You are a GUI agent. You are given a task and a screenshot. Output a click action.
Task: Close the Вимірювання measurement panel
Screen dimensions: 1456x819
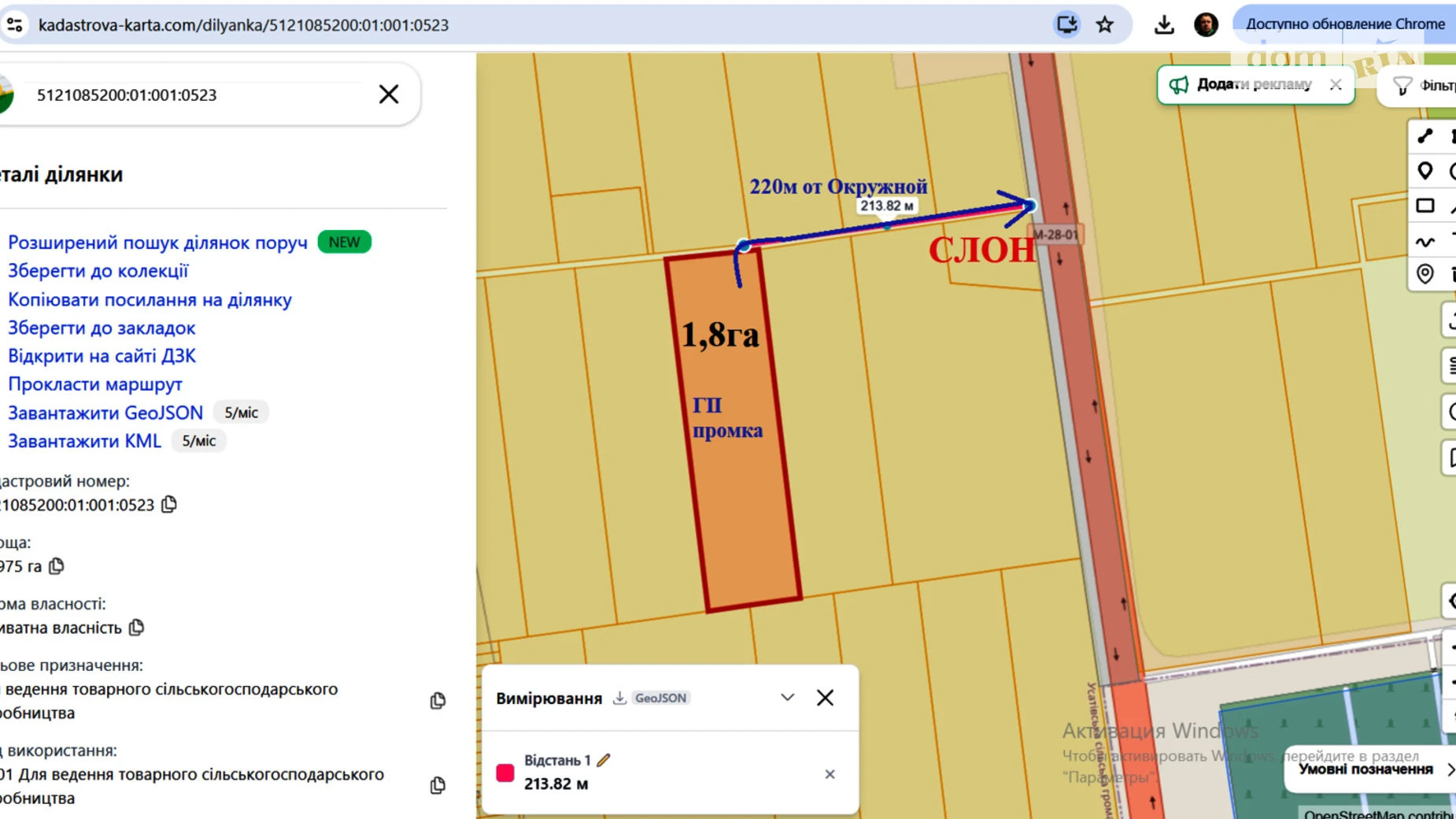pos(825,698)
